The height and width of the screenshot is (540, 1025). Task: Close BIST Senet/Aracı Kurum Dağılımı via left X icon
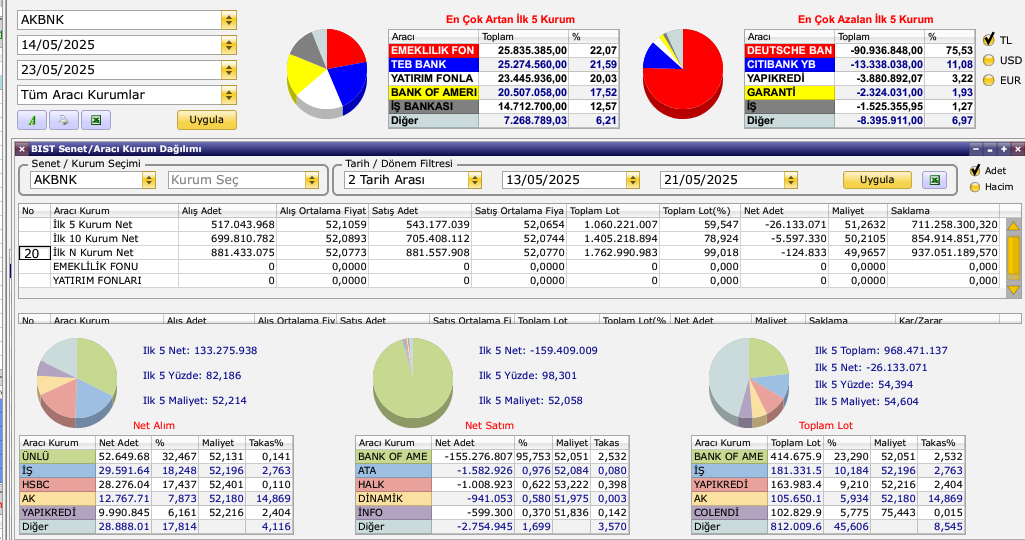(x=22, y=149)
